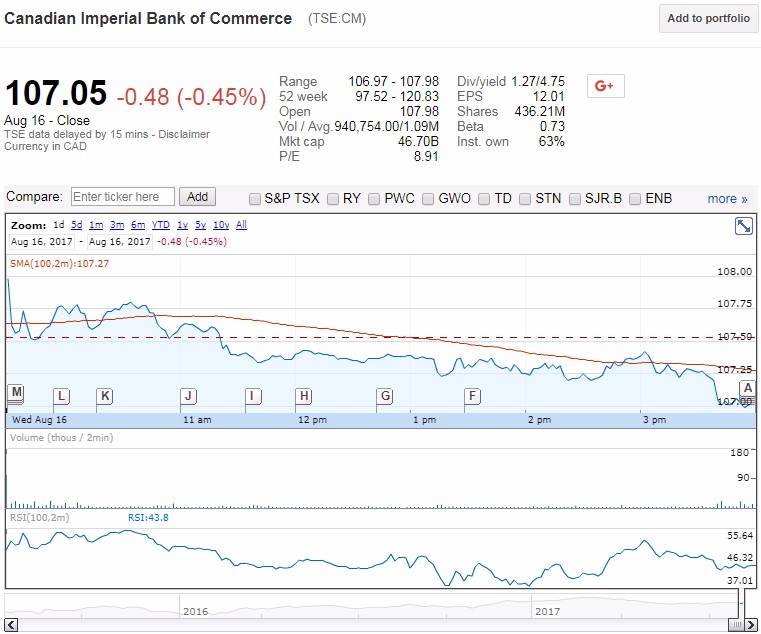Set chart zoom to 5y
The height and width of the screenshot is (634, 761).
pos(200,225)
